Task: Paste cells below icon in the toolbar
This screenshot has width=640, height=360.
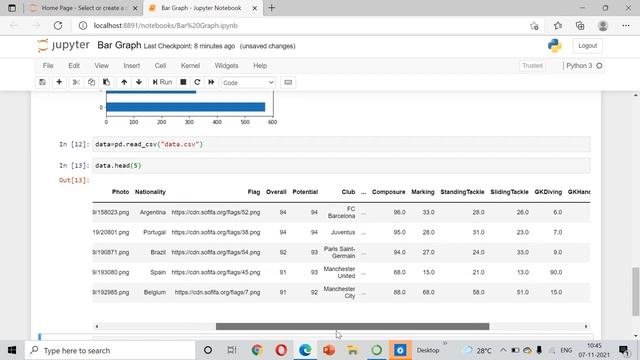Action: pos(106,82)
